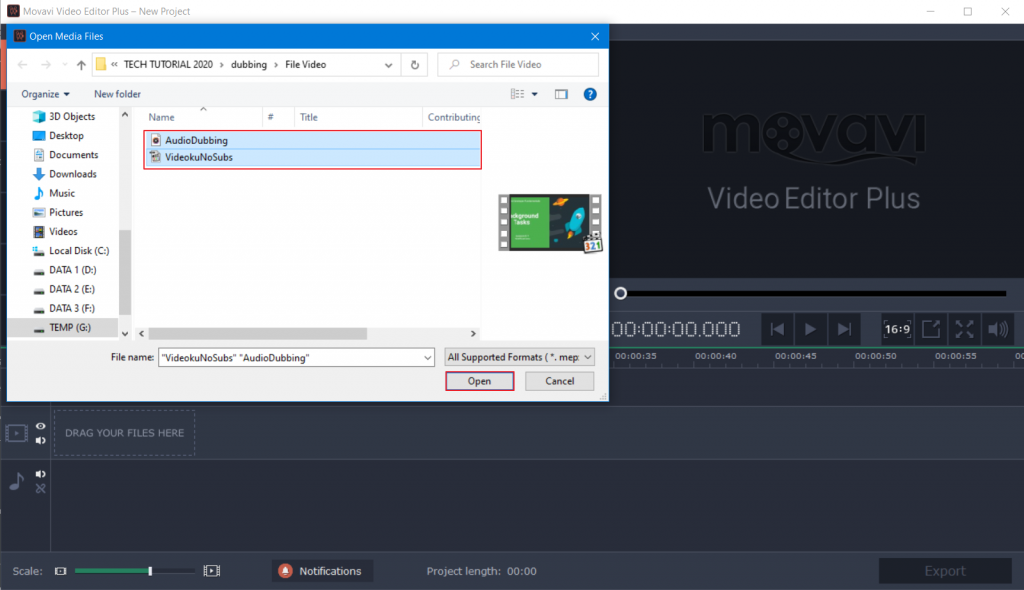This screenshot has width=1024, height=590.
Task: Mute the video track audio
Action: (x=40, y=440)
